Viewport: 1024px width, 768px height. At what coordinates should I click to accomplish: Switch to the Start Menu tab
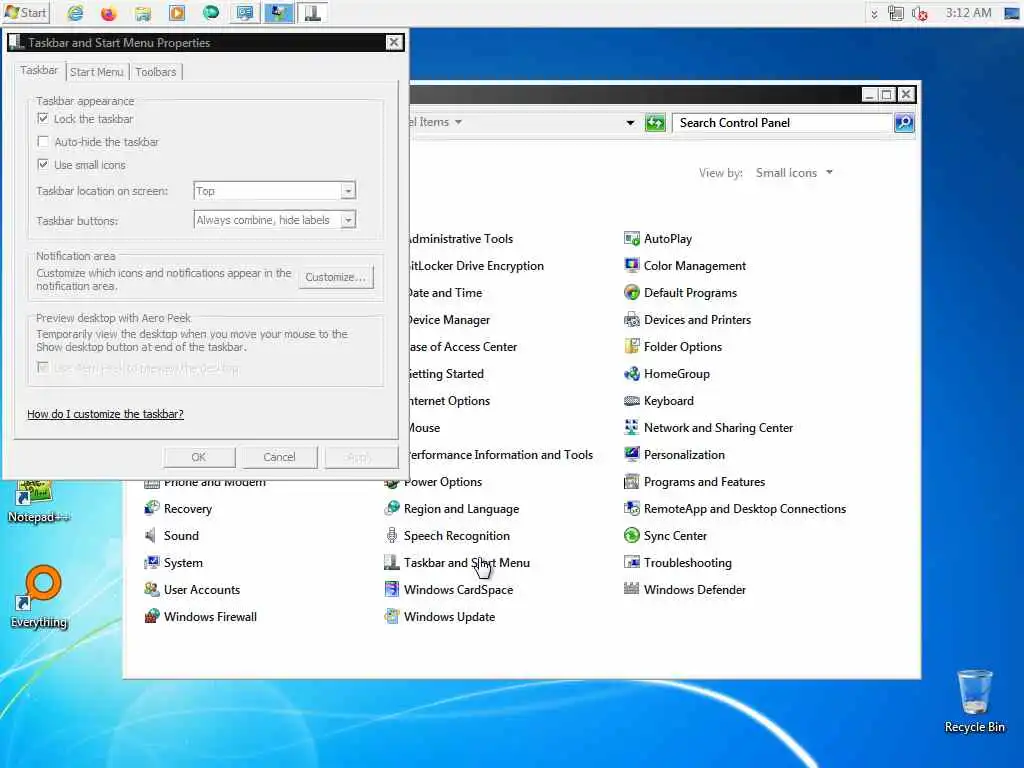pos(97,72)
